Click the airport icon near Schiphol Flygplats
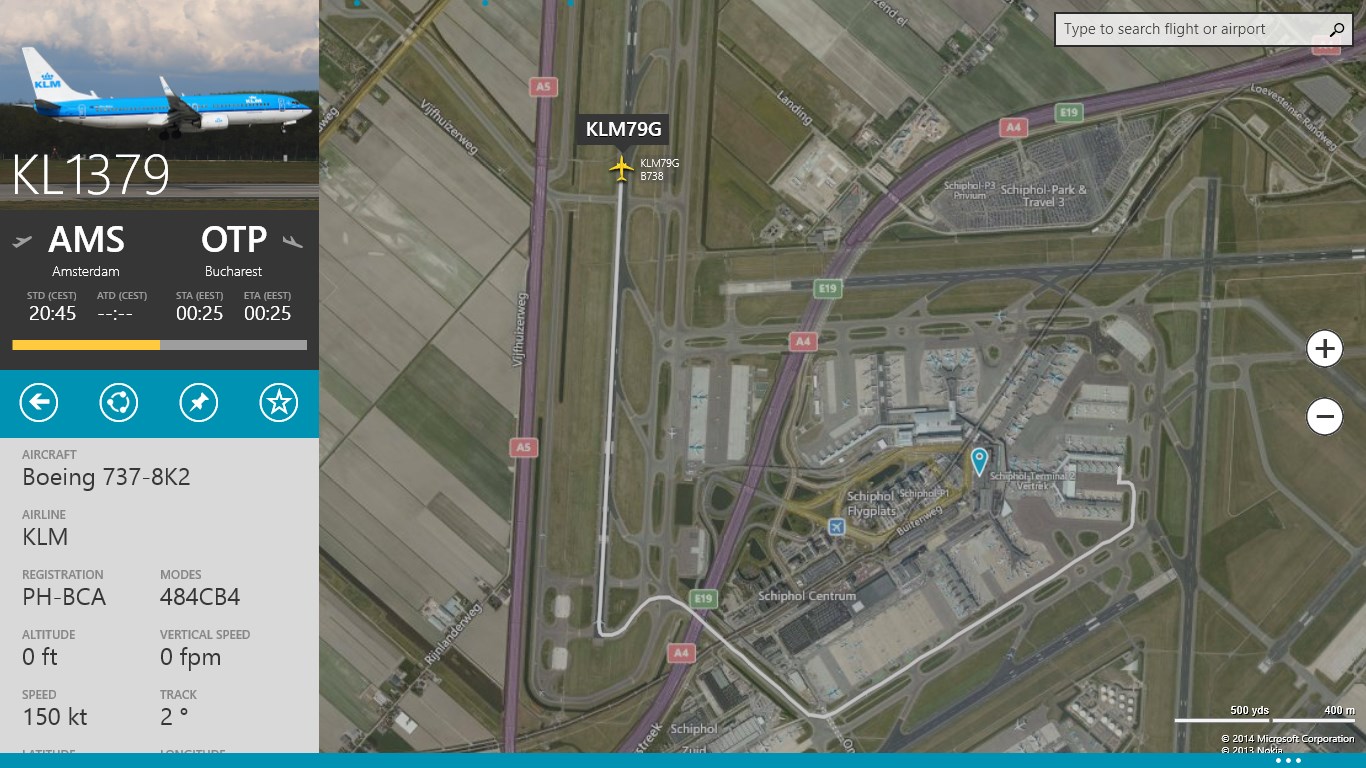Screen dimensions: 1366x768 [837, 526]
